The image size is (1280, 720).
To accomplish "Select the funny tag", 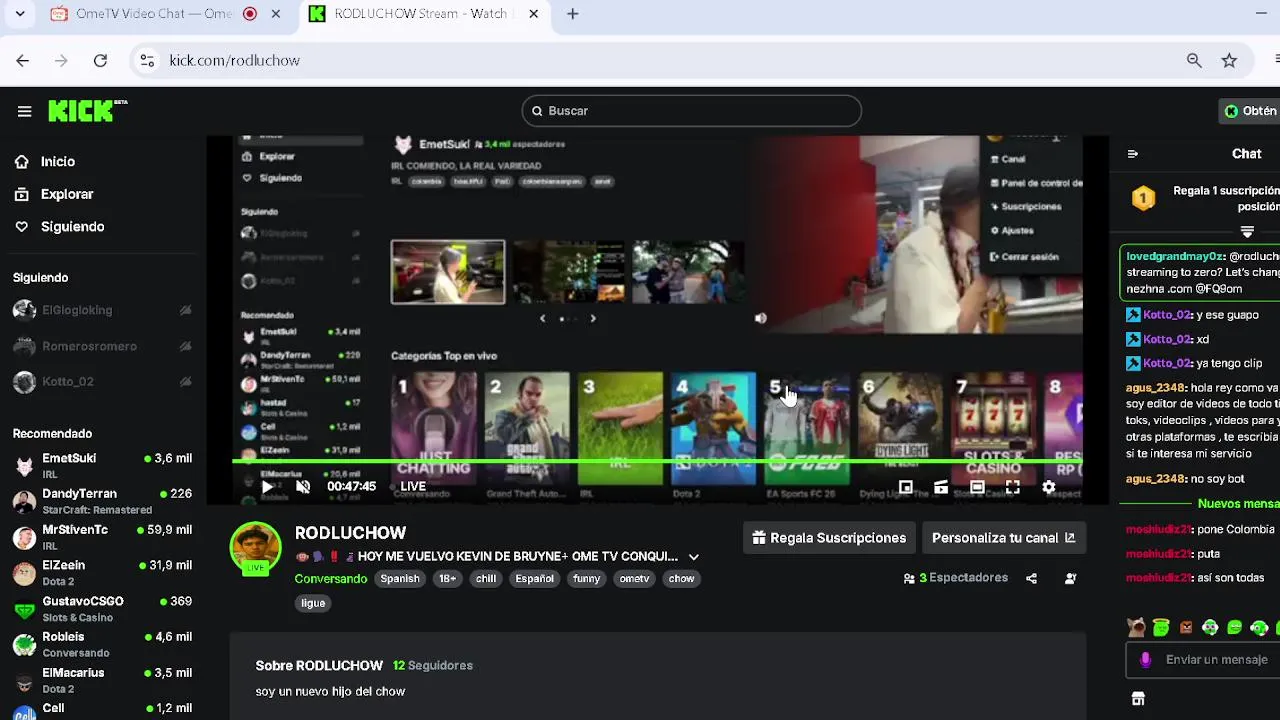I will click(x=586, y=579).
